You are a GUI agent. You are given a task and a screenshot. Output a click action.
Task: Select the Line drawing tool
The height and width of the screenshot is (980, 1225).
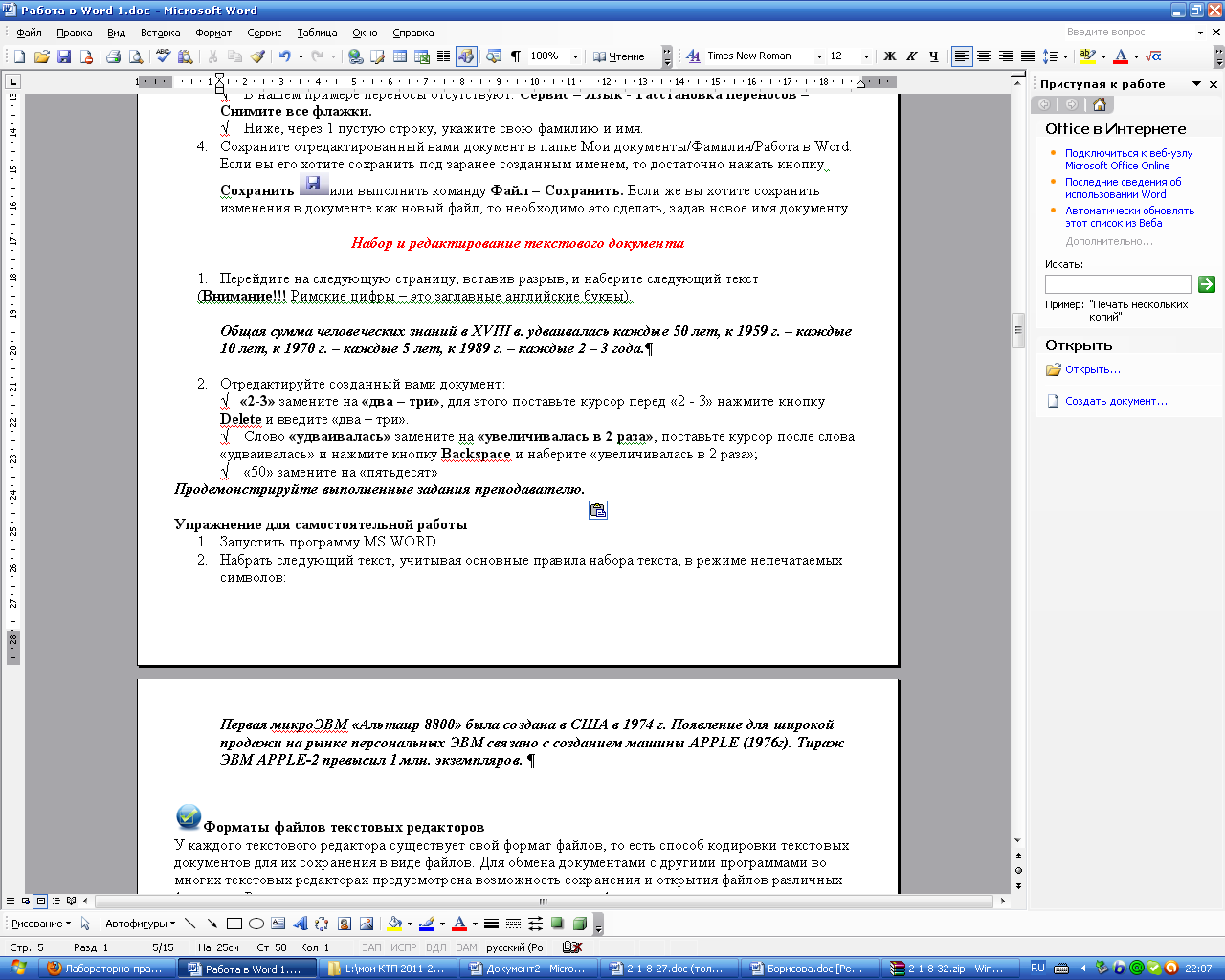(x=189, y=924)
